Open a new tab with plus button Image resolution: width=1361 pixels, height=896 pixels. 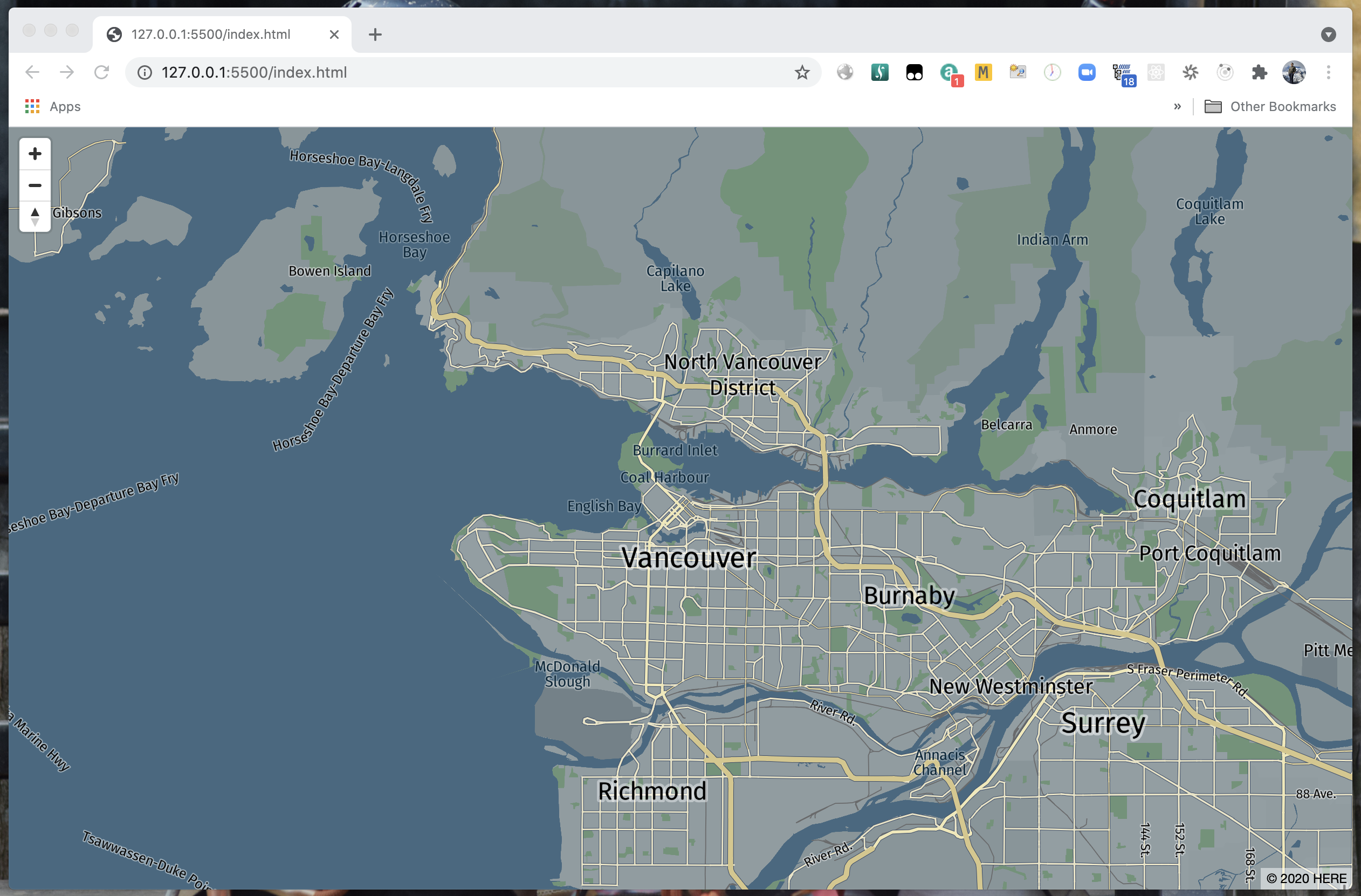point(375,35)
